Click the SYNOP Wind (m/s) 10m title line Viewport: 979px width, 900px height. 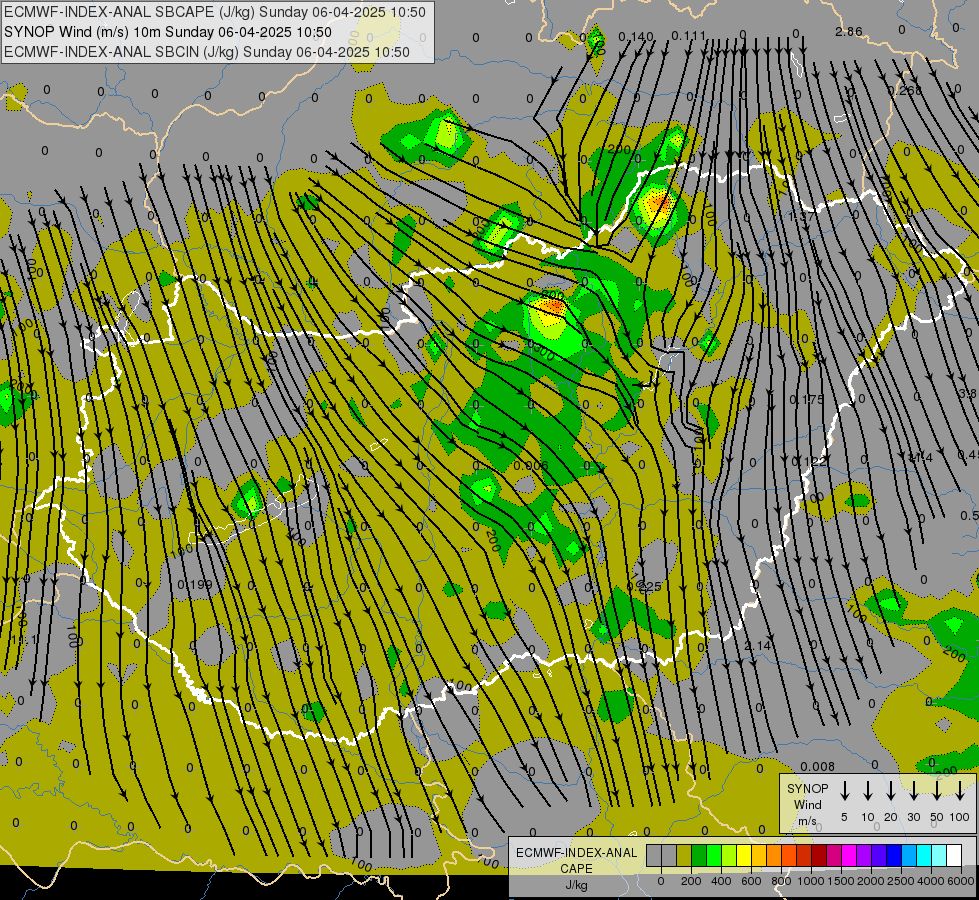tap(168, 32)
